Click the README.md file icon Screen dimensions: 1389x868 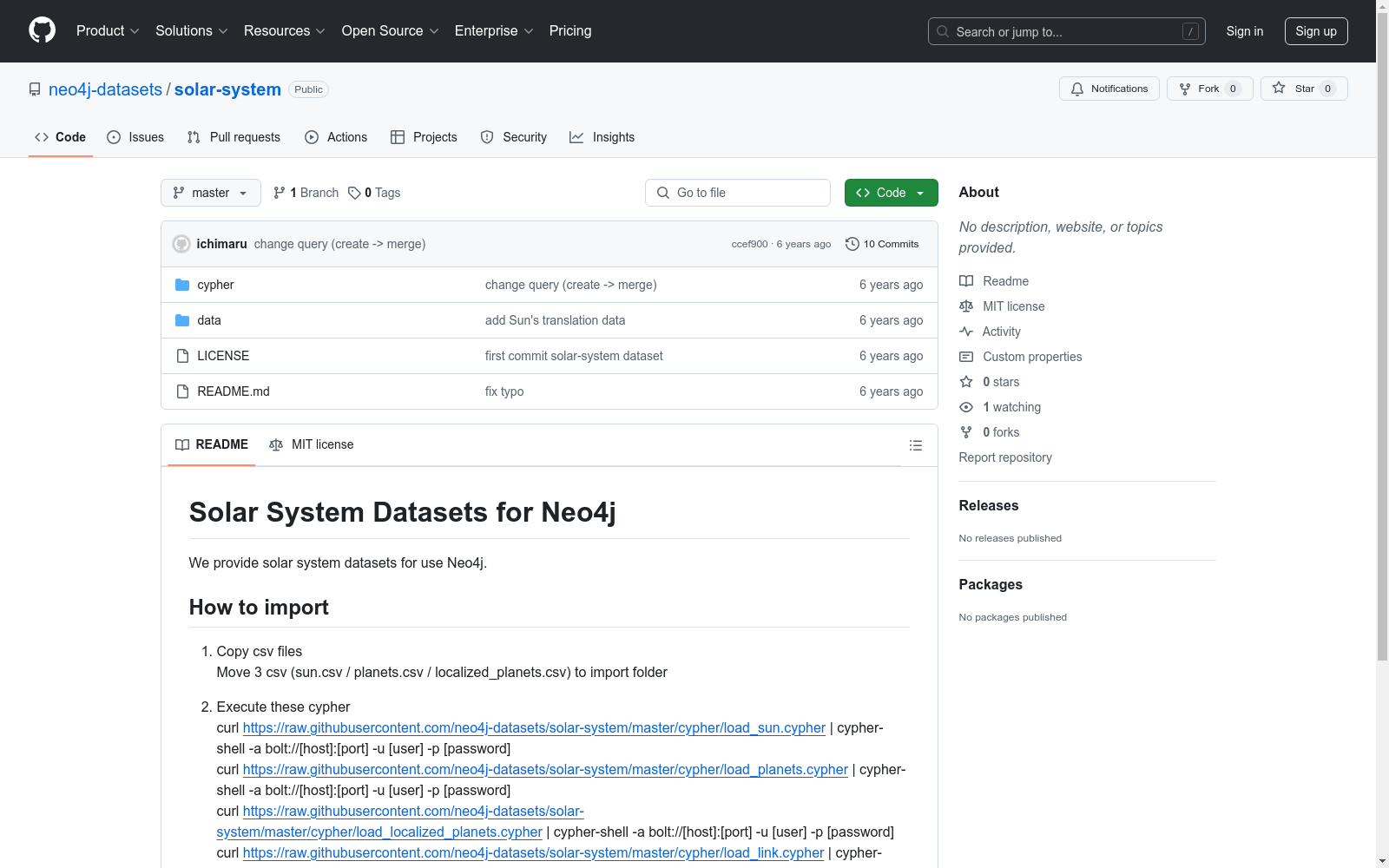[x=182, y=391]
